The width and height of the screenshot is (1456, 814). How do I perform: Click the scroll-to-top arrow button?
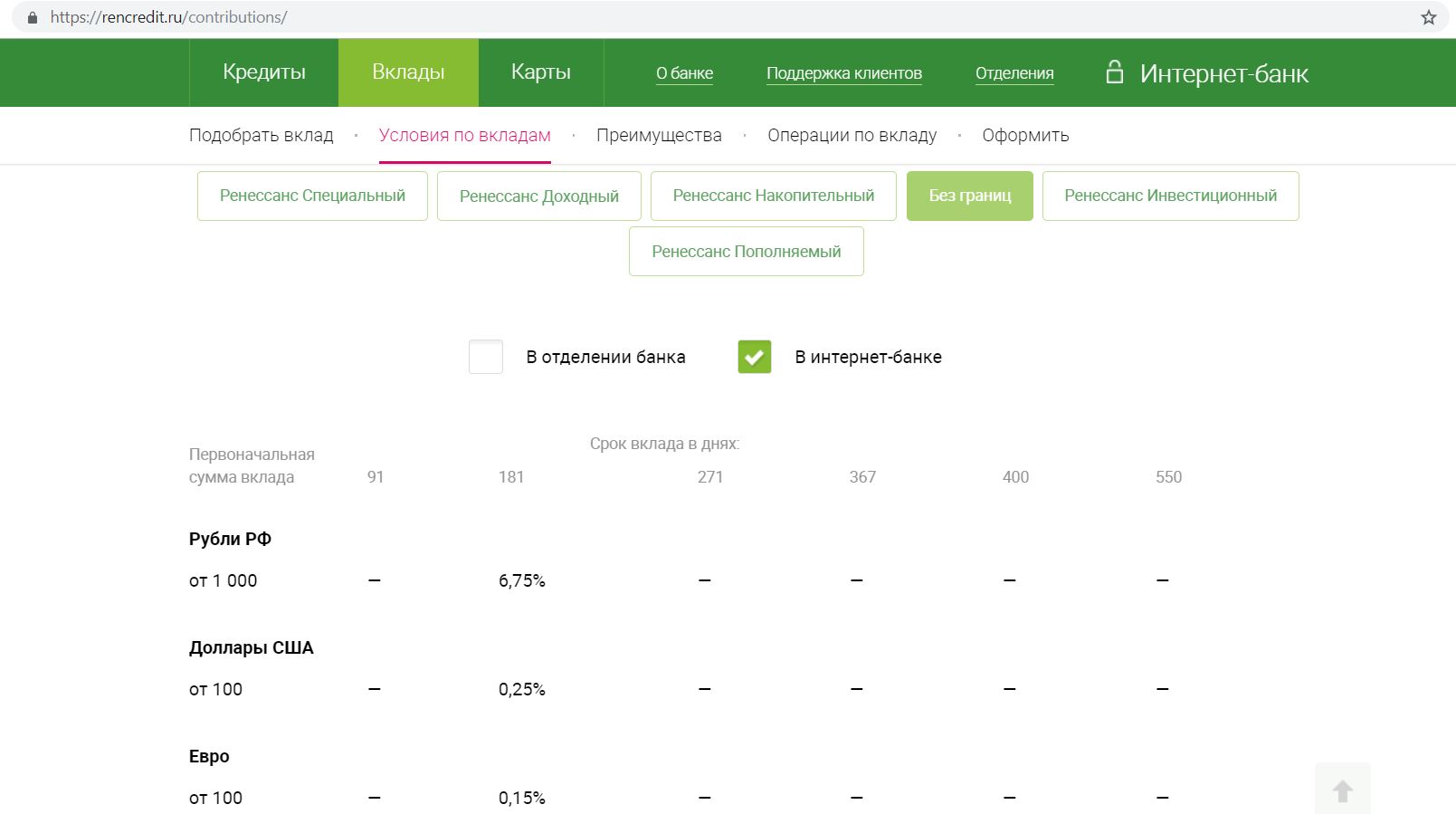point(1343,790)
